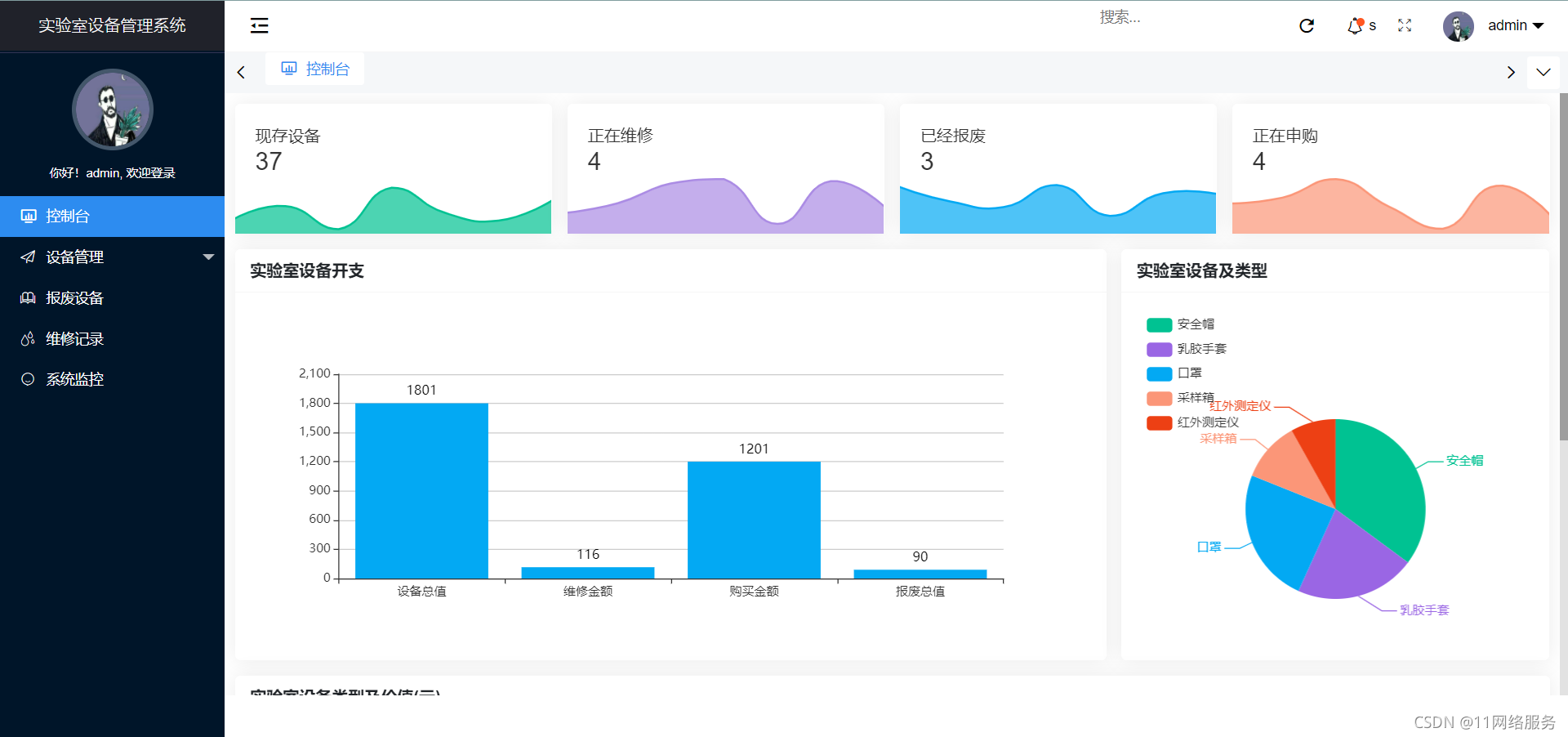Viewport: 1568px width, 737px height.
Task: Click the 实验室设备及类型 heading
Action: click(1201, 270)
